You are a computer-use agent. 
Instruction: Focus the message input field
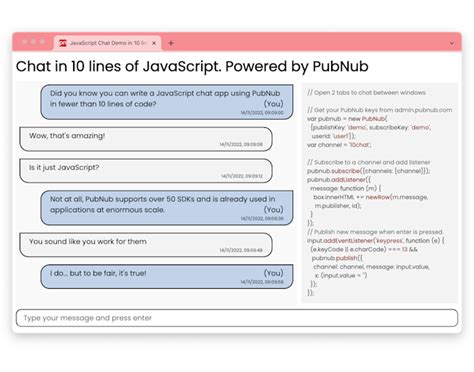coord(237,318)
